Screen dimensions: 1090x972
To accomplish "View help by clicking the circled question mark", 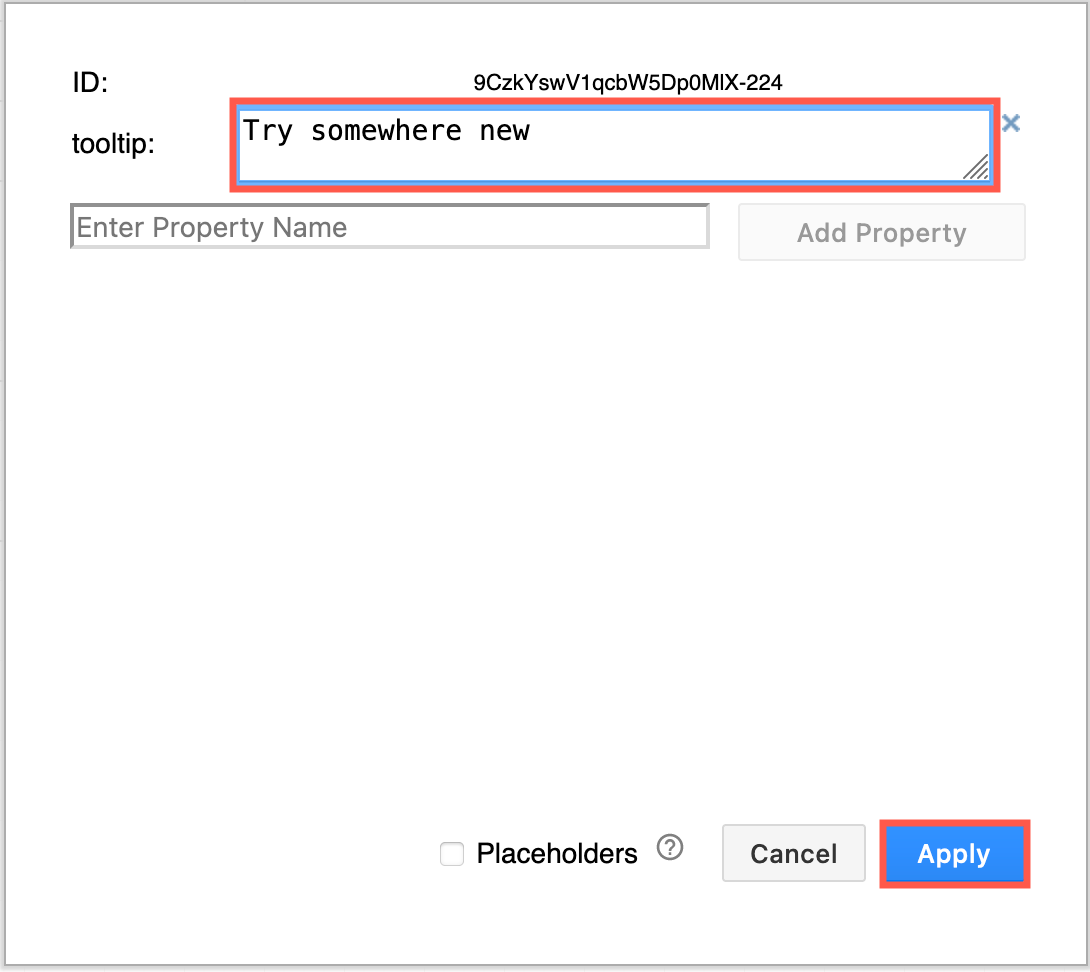I will (670, 847).
